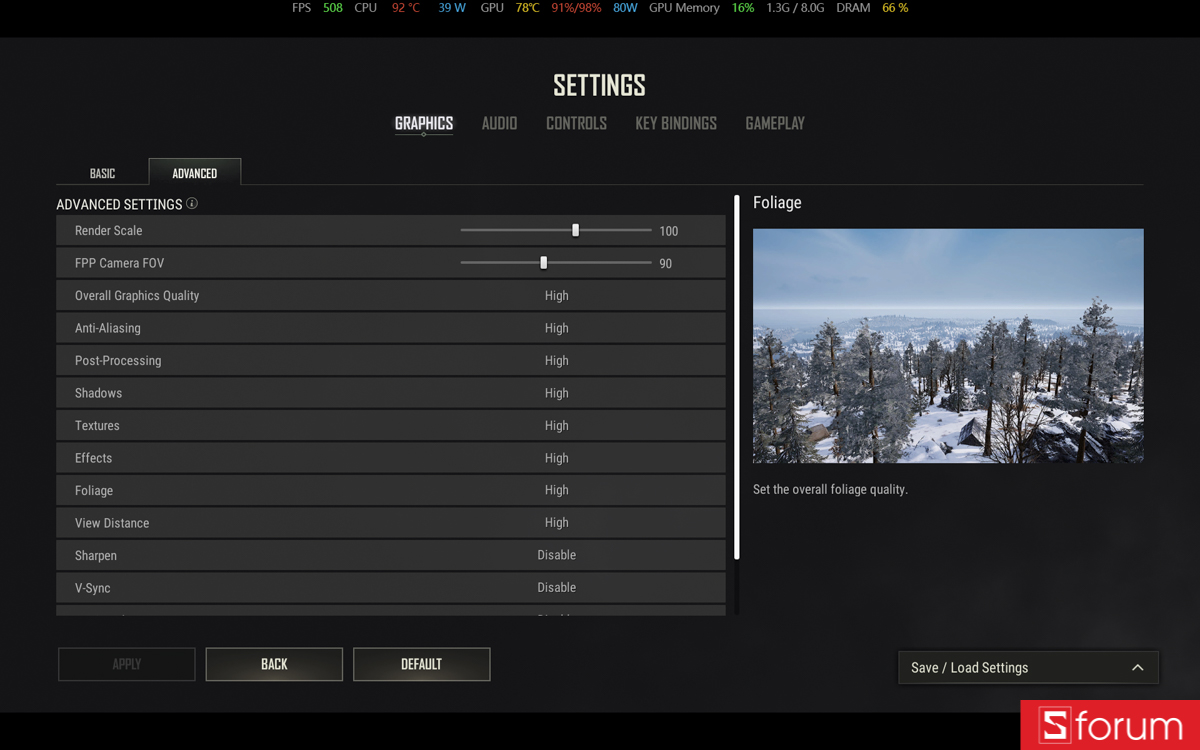Open the Controls settings tab
Screen dimensions: 1200x750
tap(576, 123)
